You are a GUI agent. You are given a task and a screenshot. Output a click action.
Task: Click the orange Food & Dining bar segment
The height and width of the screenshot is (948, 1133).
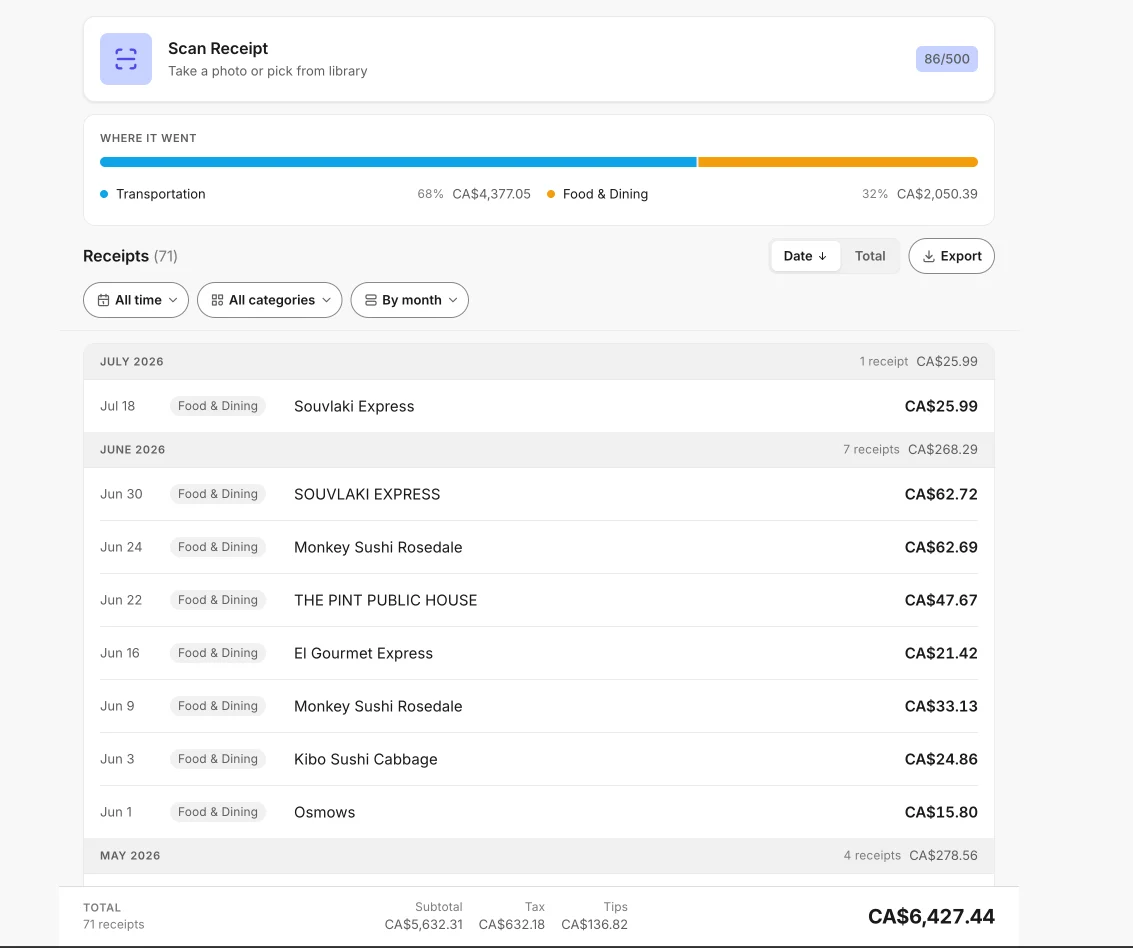pos(838,162)
